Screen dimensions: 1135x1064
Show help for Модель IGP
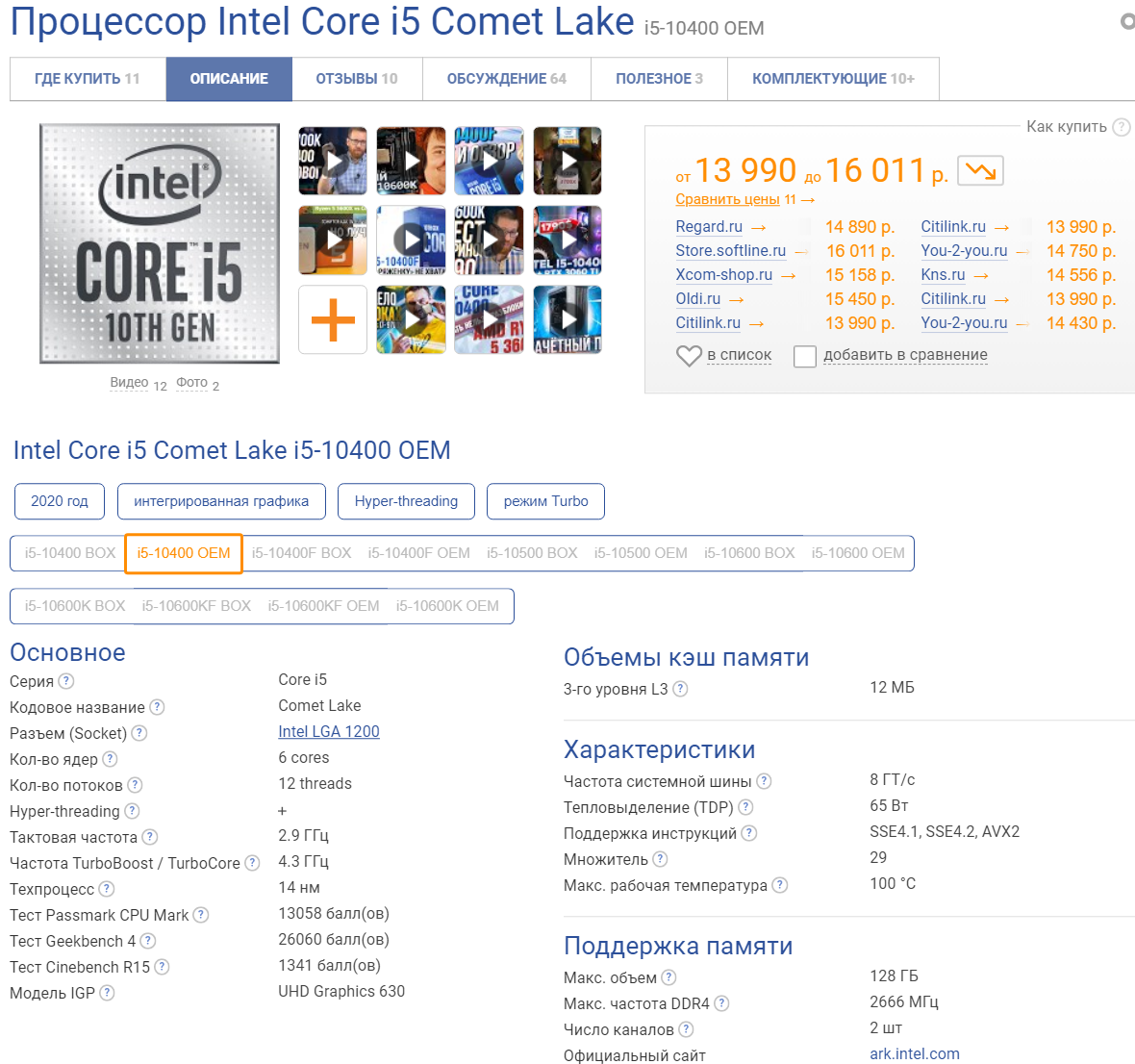(x=107, y=993)
